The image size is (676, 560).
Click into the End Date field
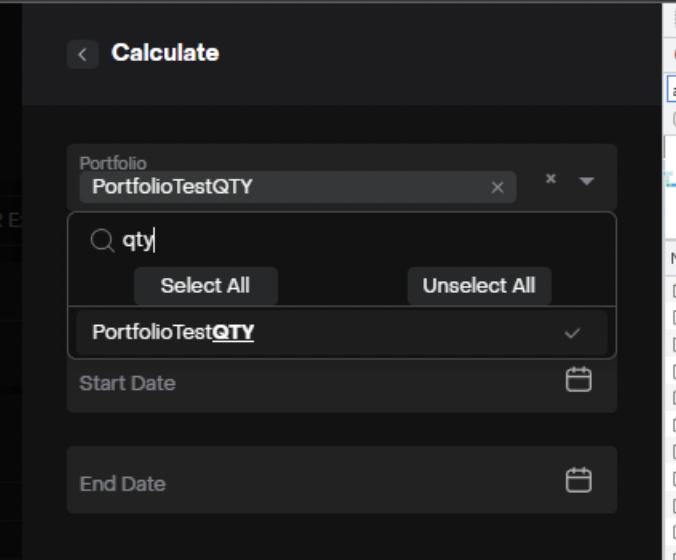pyautogui.click(x=300, y=483)
